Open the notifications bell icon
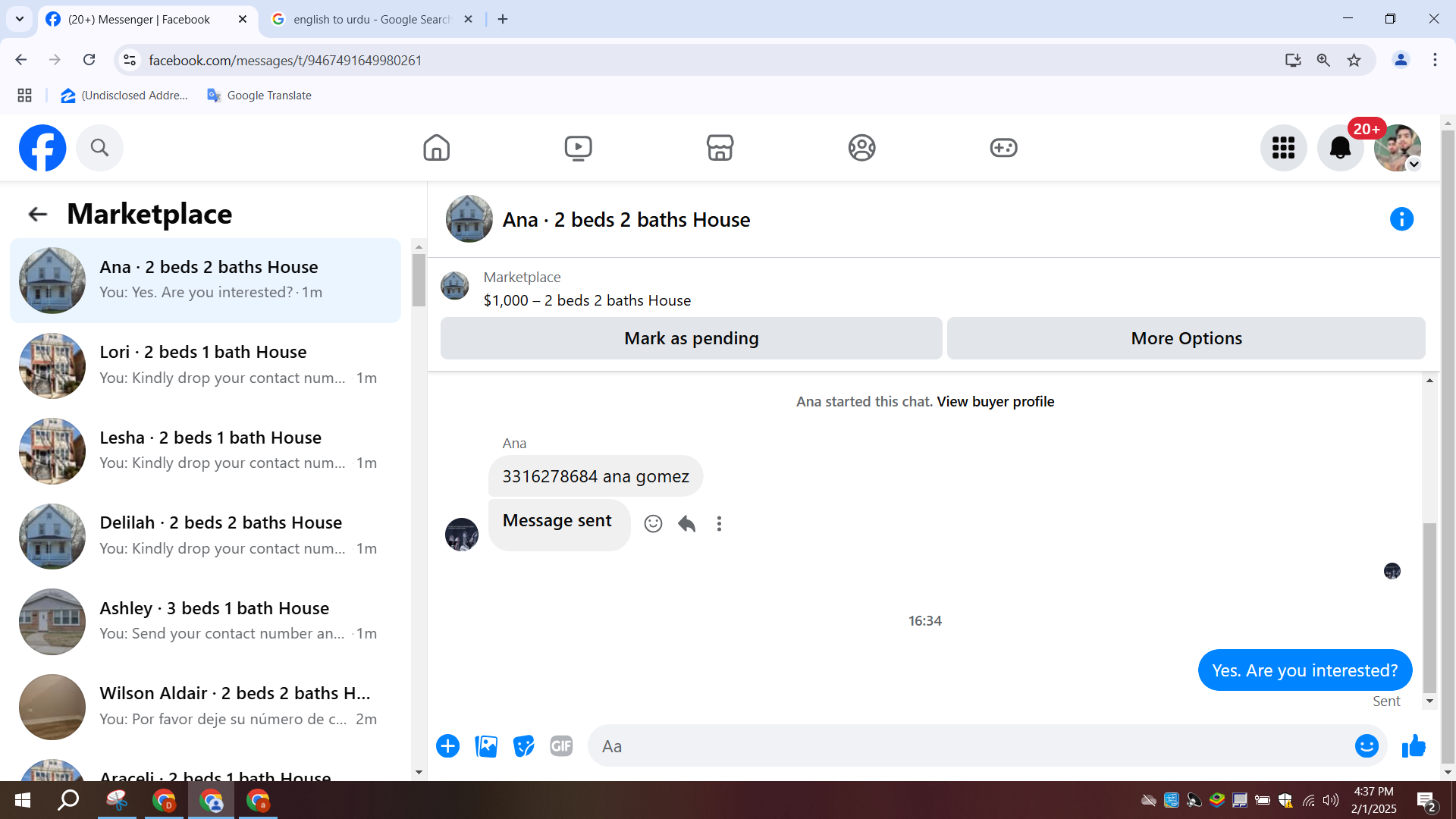1456x819 pixels. point(1340,148)
